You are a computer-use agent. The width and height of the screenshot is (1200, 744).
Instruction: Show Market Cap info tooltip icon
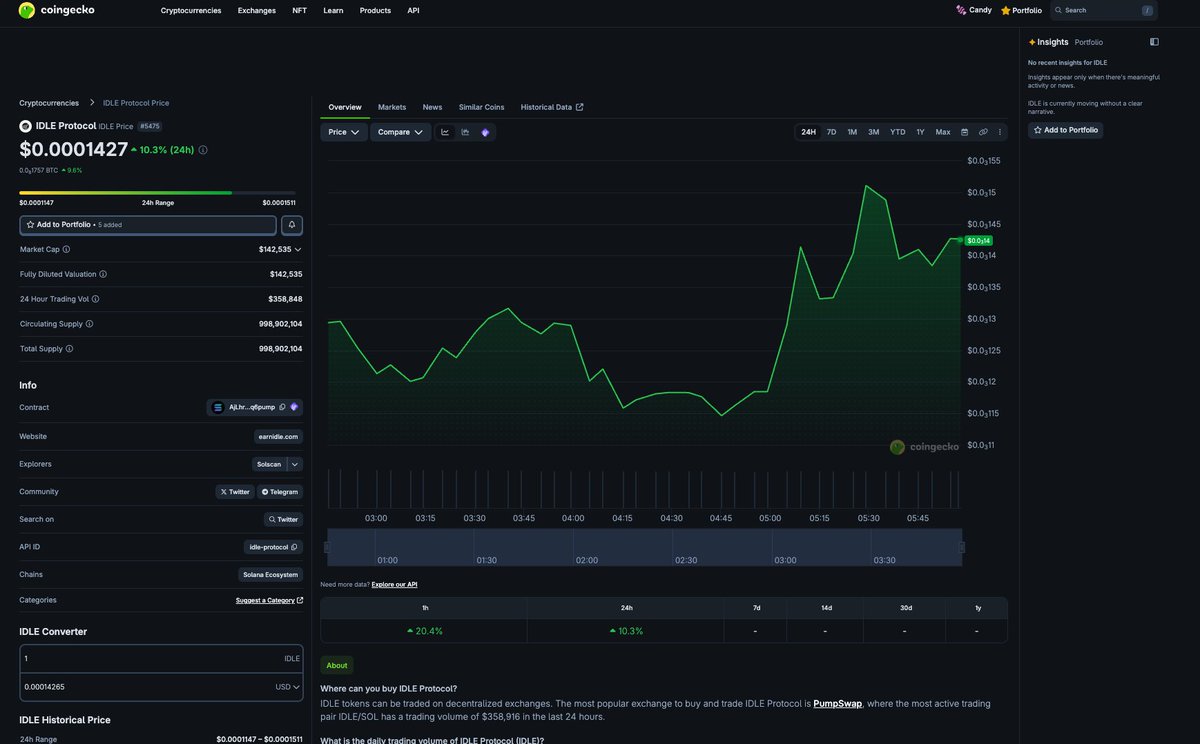pos(67,249)
